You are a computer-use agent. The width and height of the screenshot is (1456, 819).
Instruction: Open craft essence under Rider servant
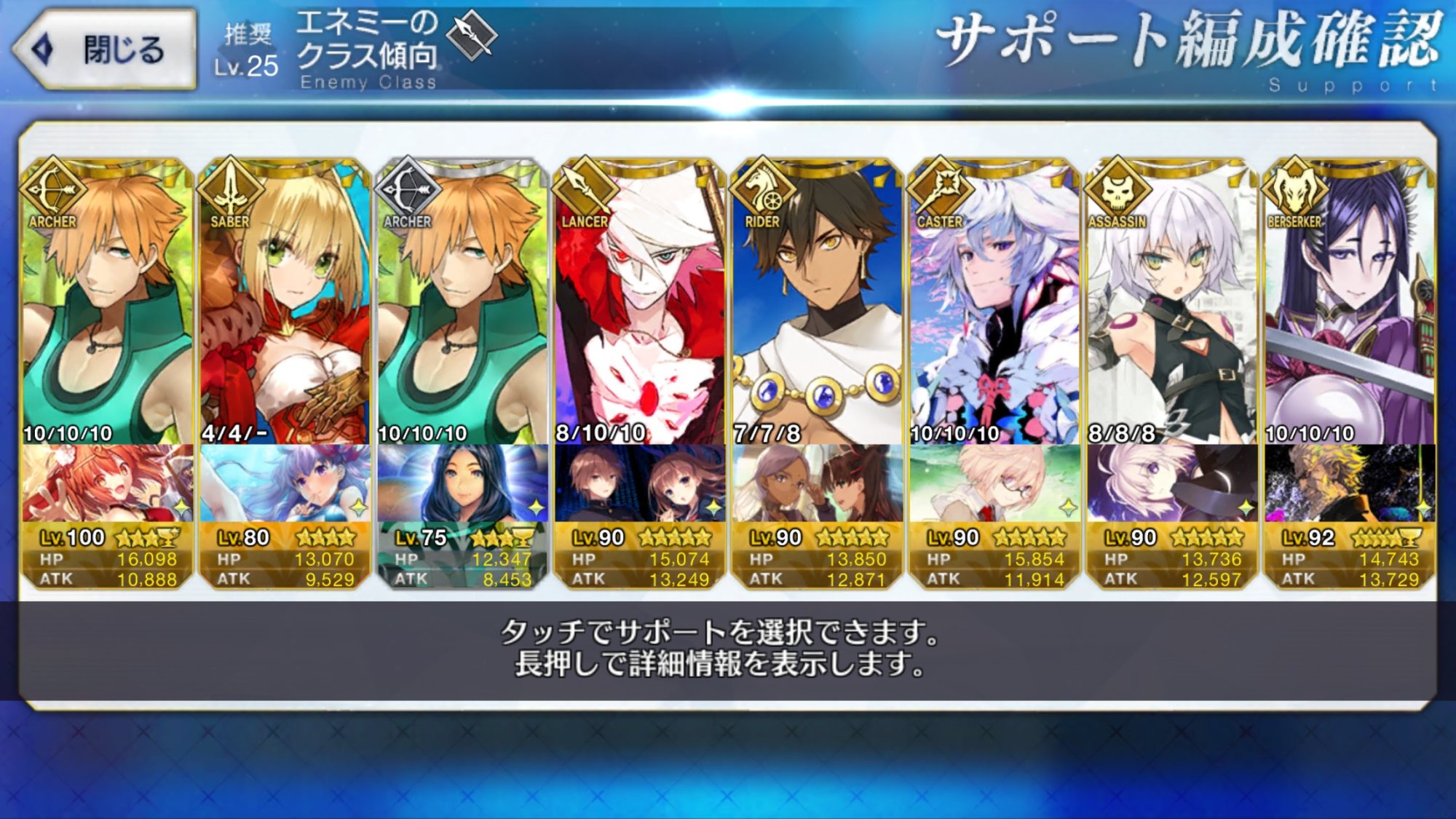(x=817, y=483)
